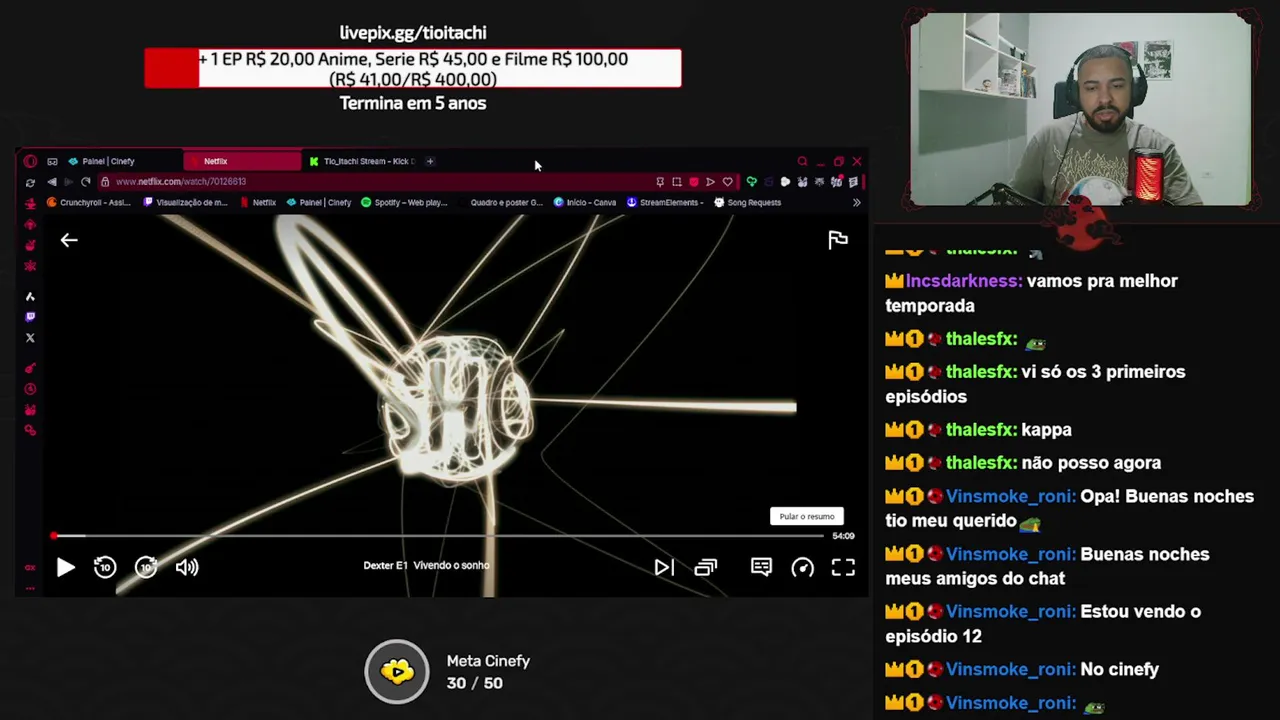Open Song Requests bookmark

pyautogui.click(x=747, y=202)
